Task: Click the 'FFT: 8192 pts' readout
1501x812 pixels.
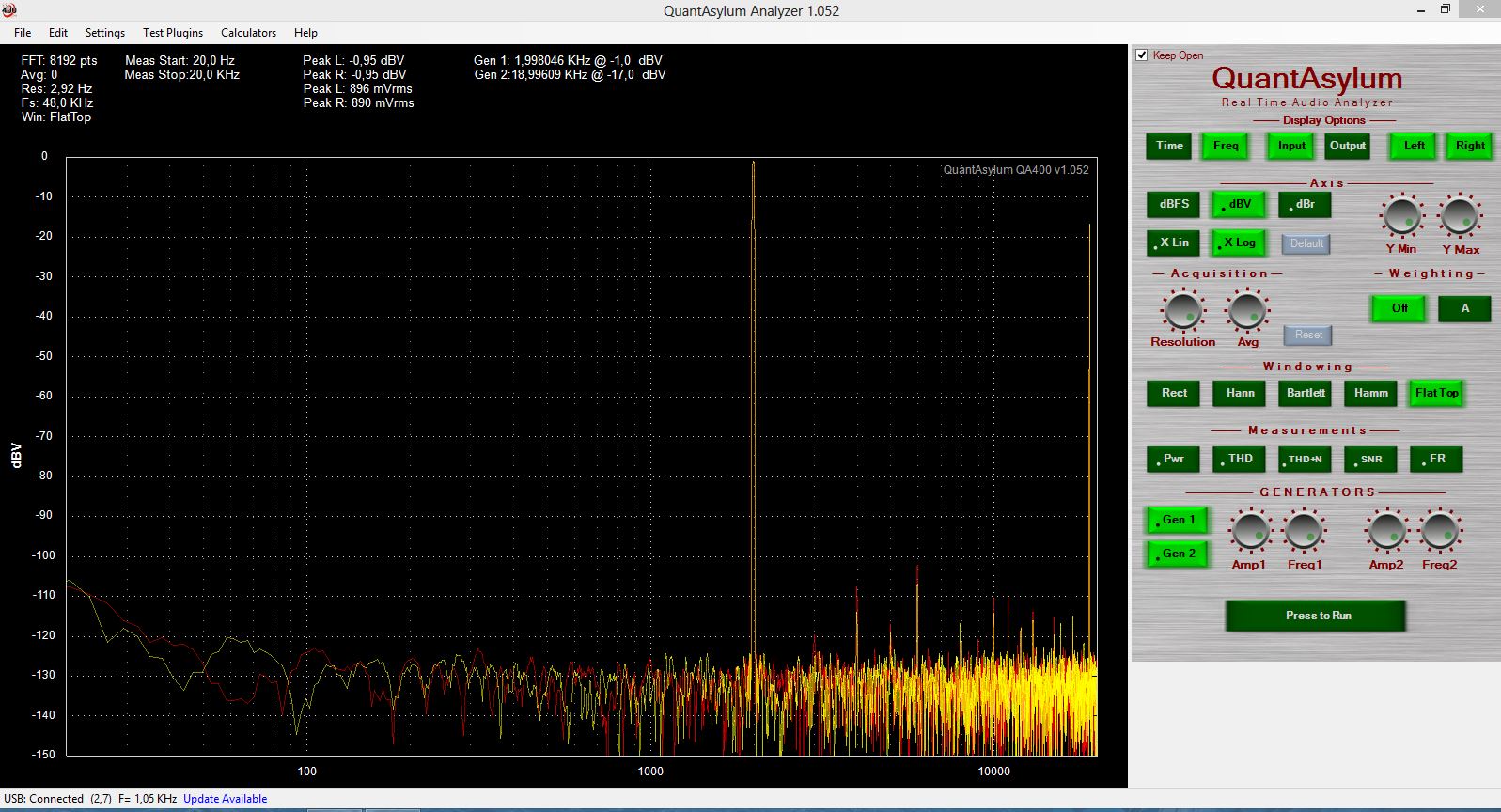Action: point(59,60)
